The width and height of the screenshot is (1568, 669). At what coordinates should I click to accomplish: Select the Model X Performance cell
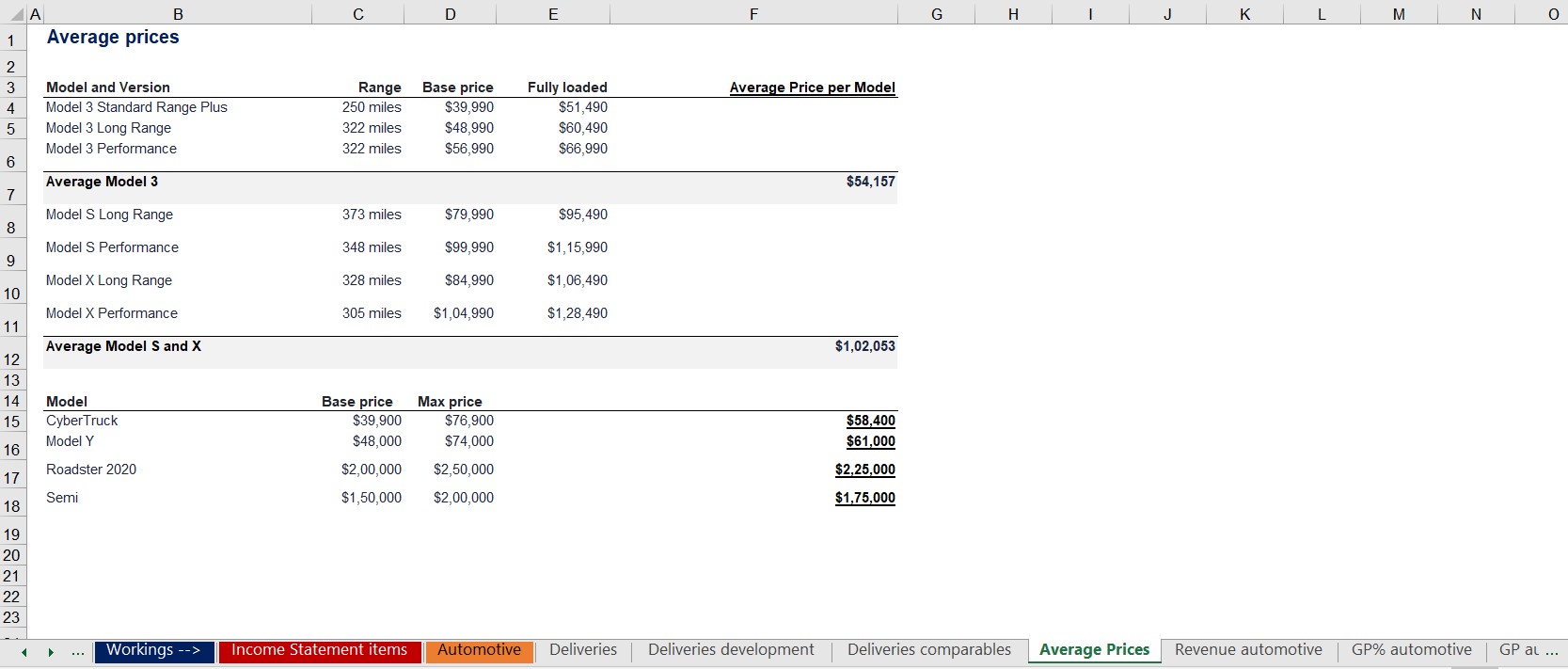click(112, 313)
